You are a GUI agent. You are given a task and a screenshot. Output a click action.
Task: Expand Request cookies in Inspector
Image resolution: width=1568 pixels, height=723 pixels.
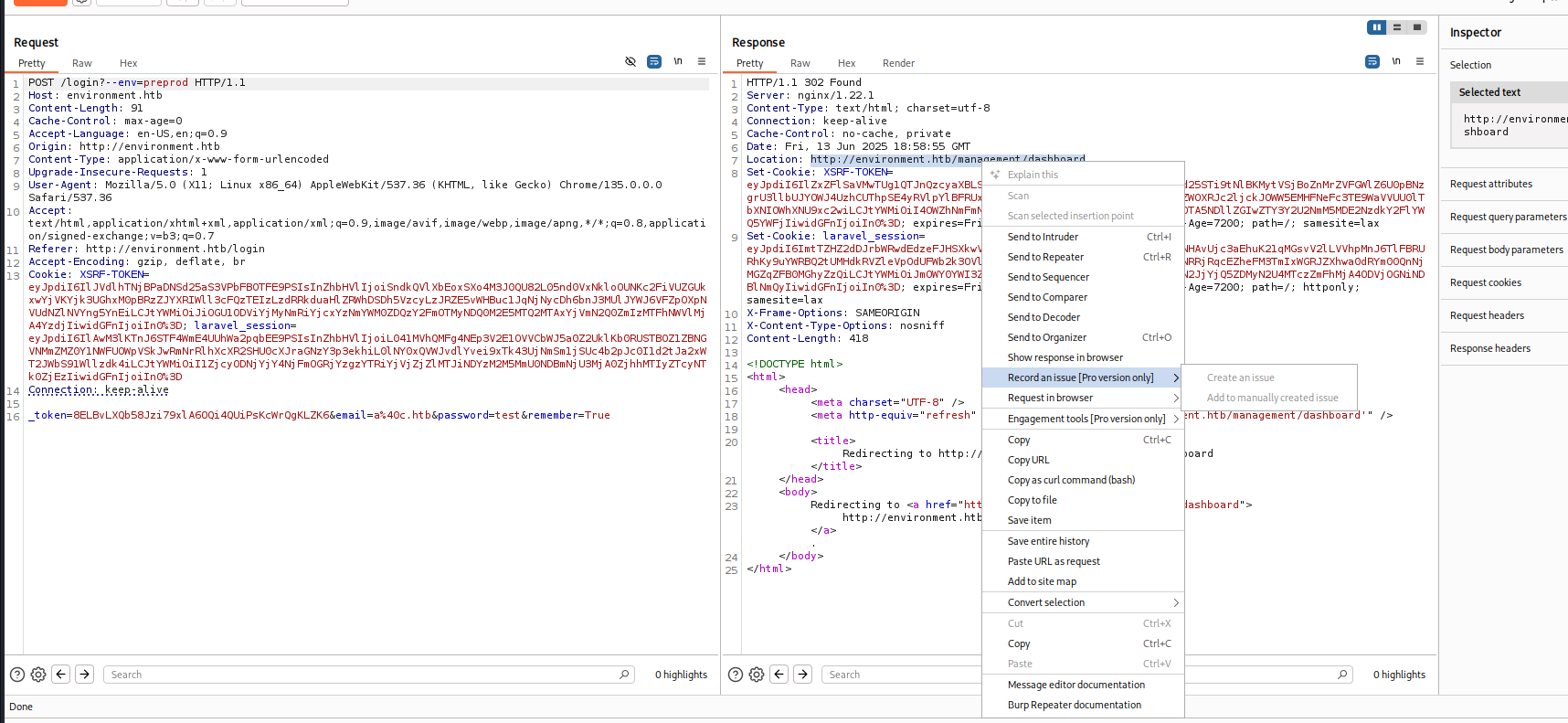1505,282
